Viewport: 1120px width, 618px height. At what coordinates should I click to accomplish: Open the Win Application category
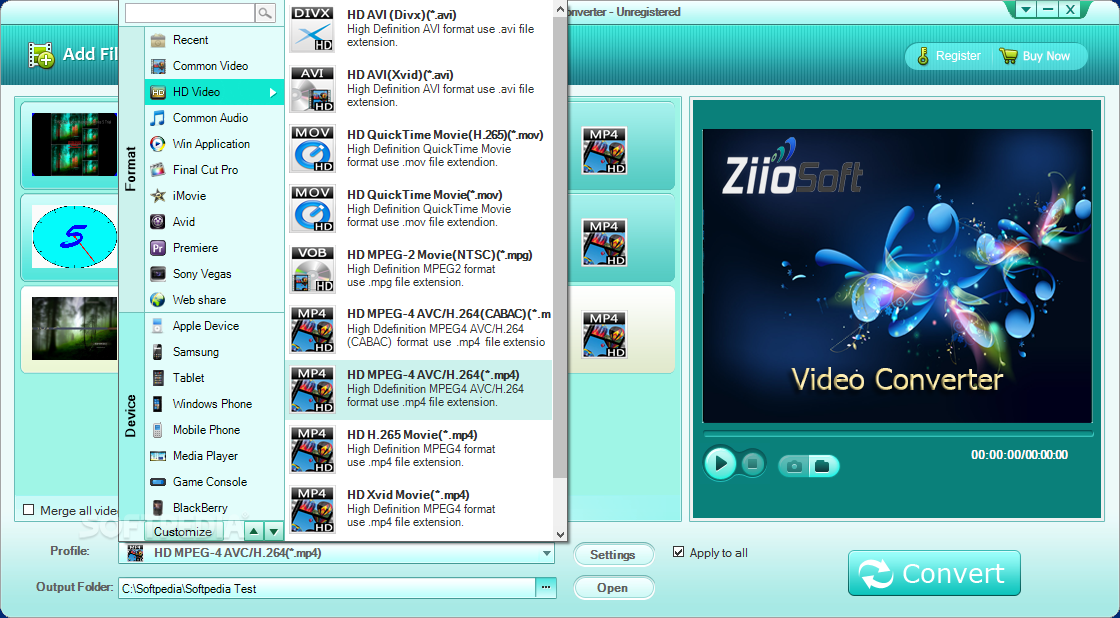pos(214,144)
